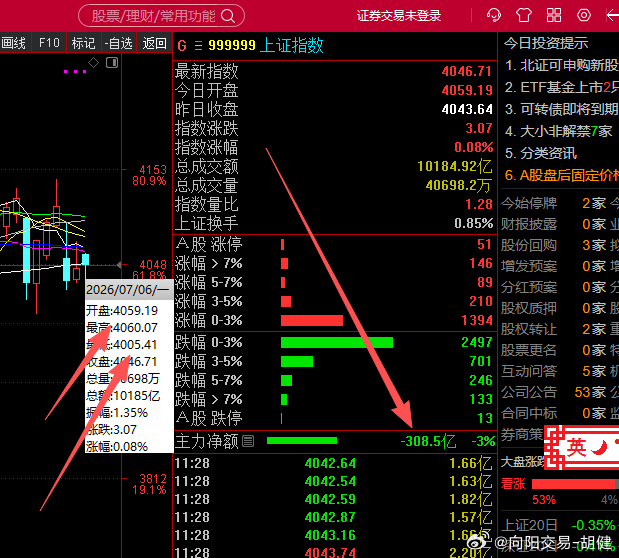Click the 上证20日 -0.35% entry
619x558 pixels.
[x=558, y=525]
